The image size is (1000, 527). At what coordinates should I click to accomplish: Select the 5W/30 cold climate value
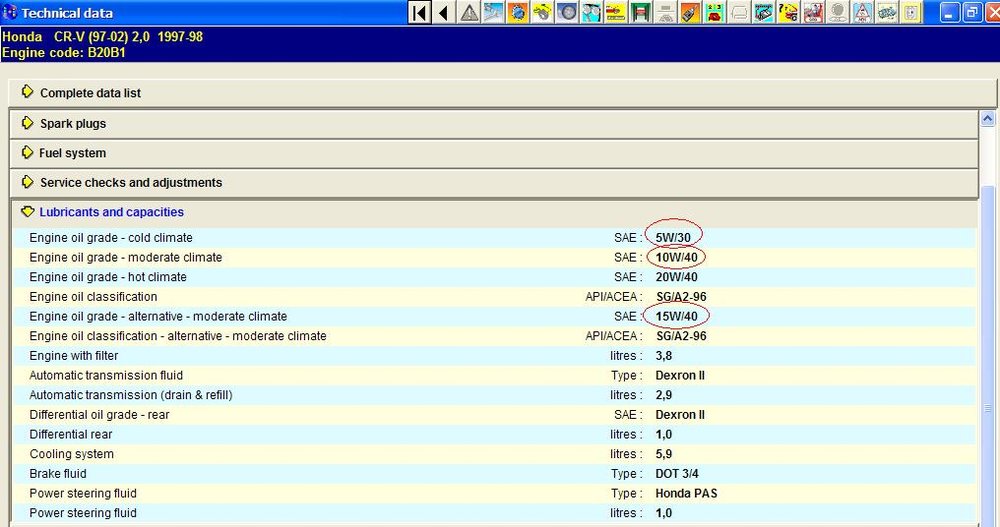coord(673,237)
